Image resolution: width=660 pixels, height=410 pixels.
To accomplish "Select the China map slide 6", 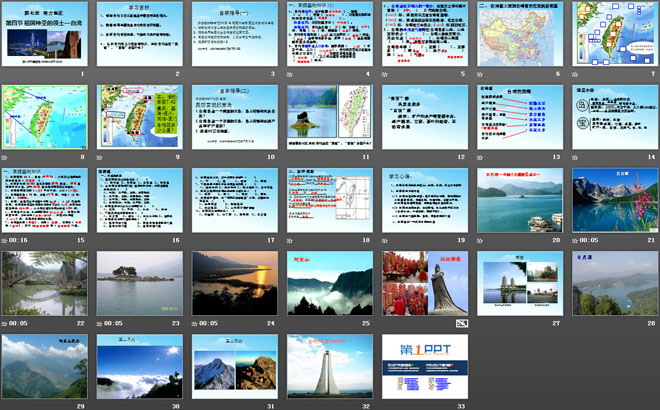I will [x=520, y=34].
